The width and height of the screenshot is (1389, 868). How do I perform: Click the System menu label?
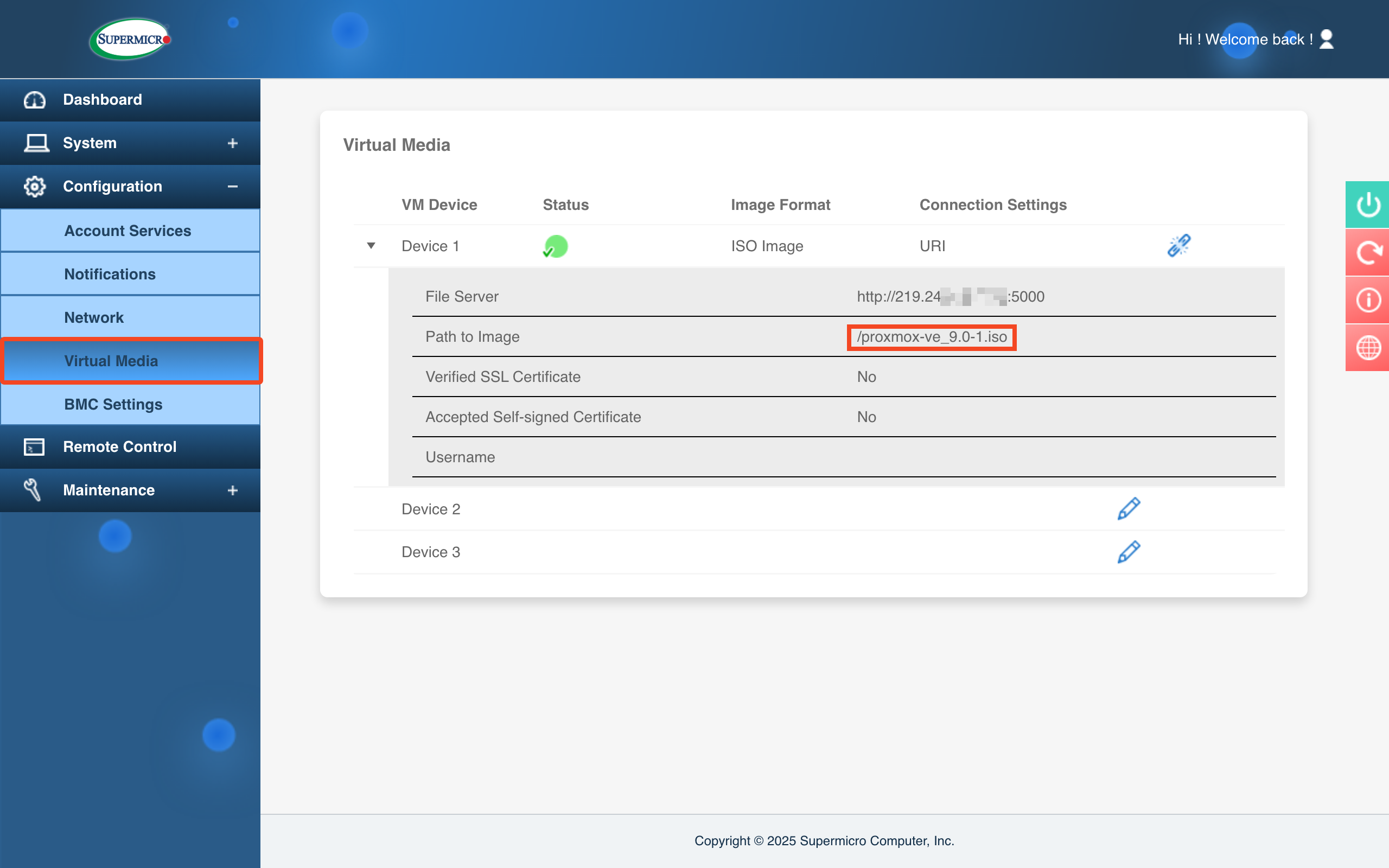click(x=90, y=143)
